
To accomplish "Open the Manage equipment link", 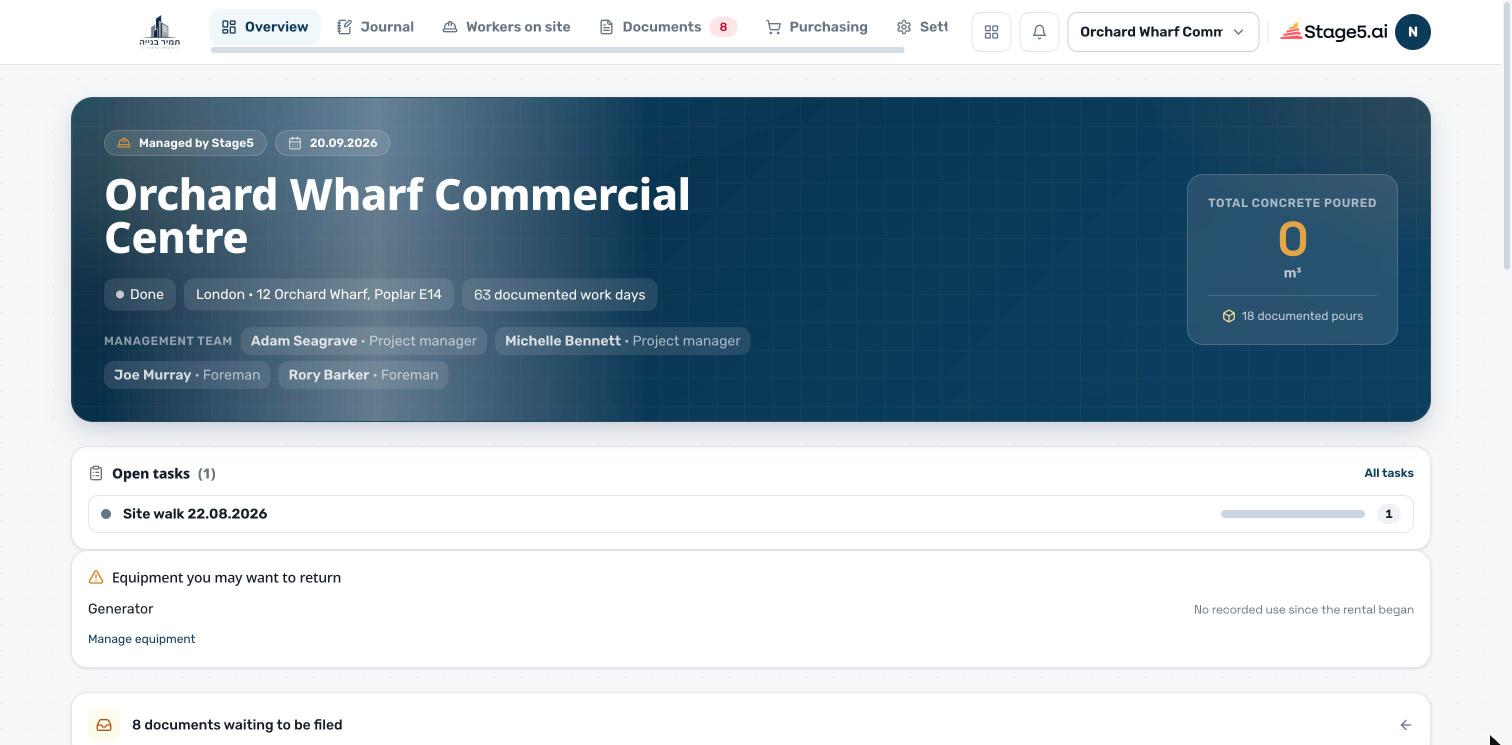I will [x=142, y=639].
